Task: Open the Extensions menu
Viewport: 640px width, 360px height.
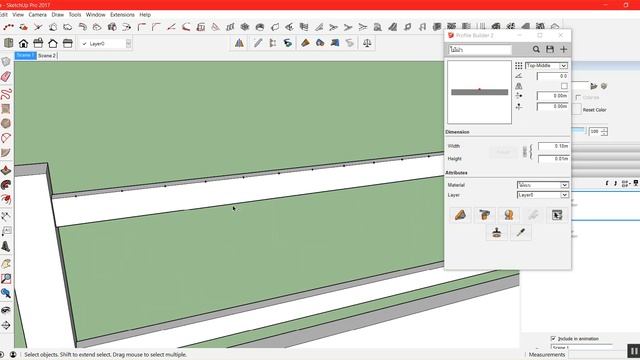Action: (122, 14)
